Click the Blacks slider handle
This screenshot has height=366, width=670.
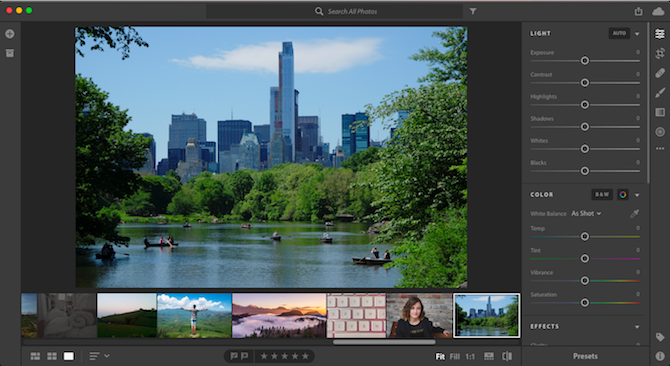point(585,171)
